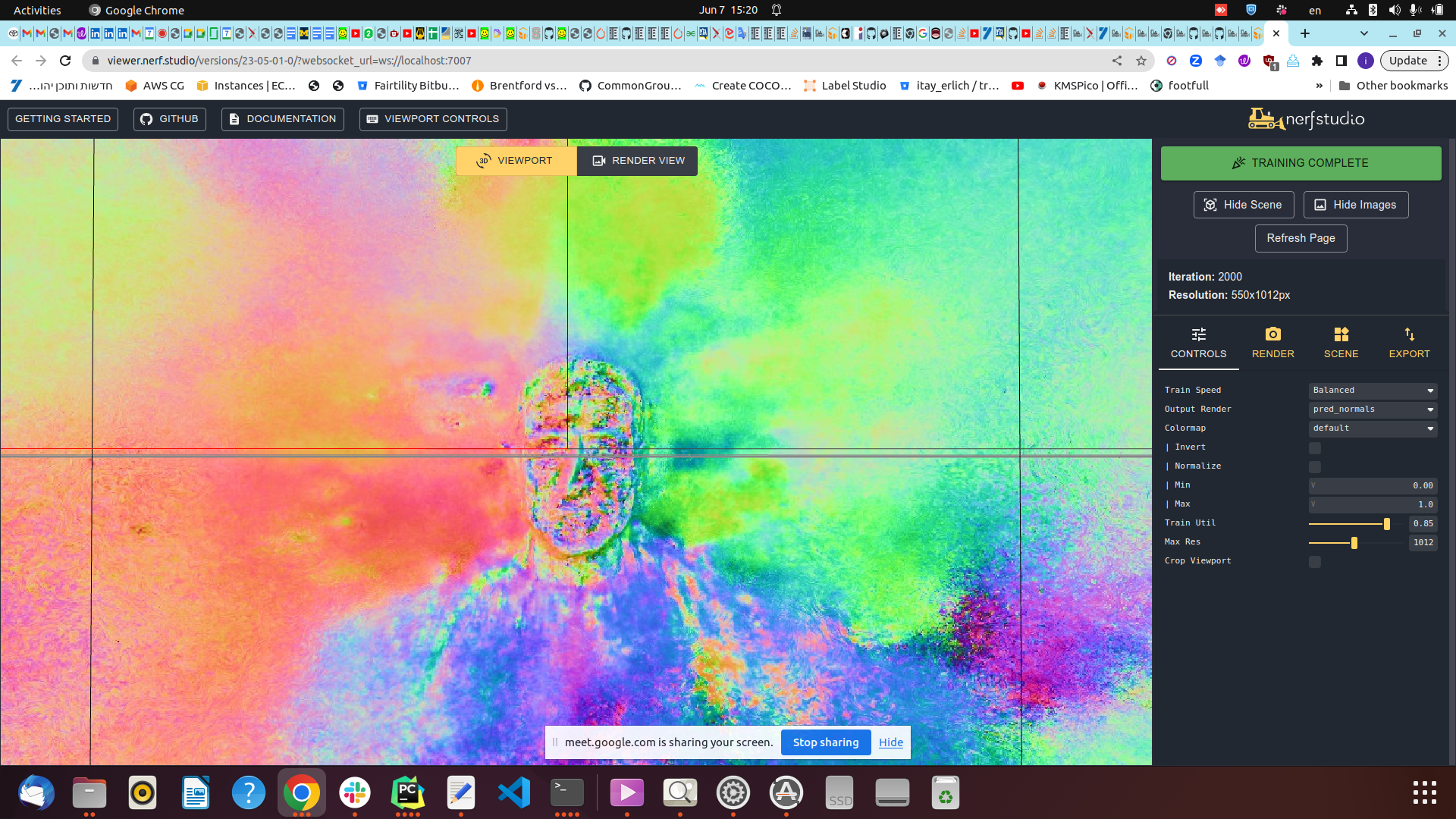Open Slack from the dock
1456x819 pixels.
click(355, 793)
